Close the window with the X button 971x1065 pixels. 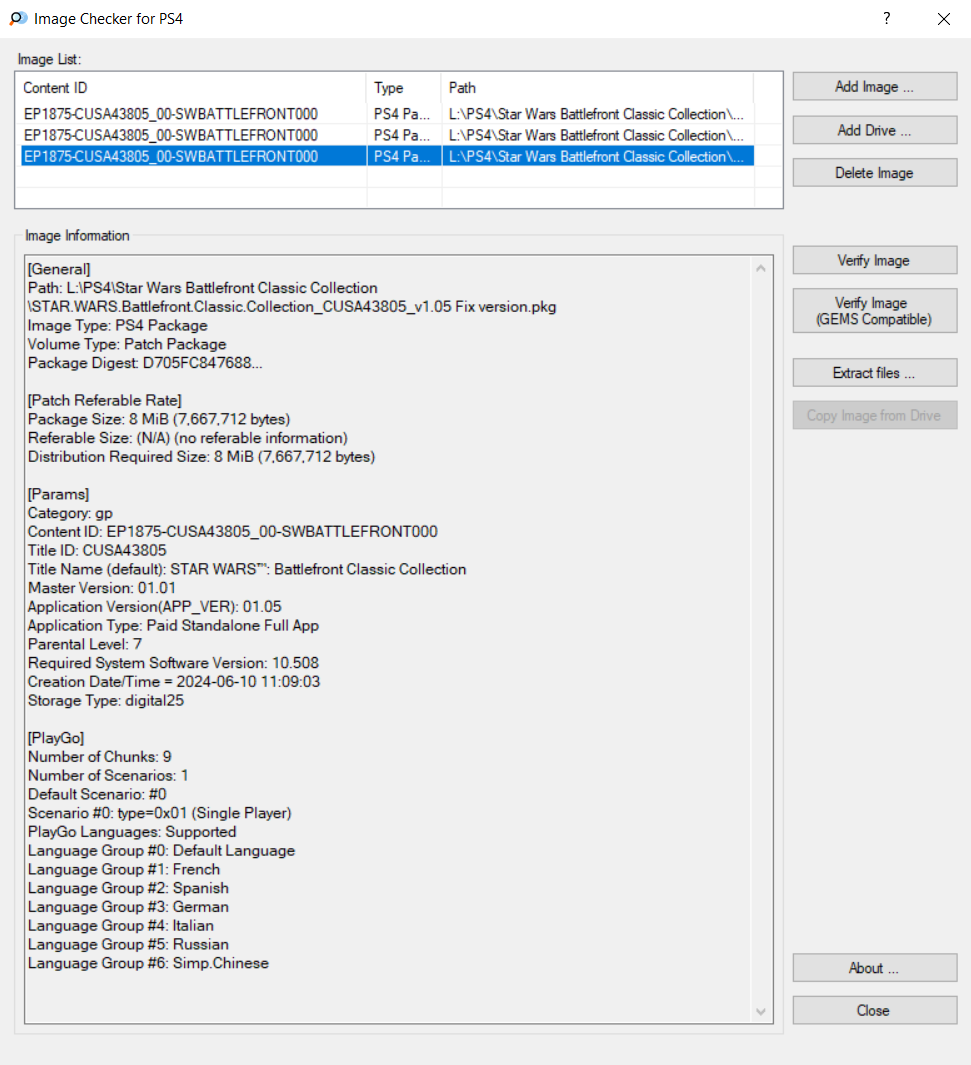point(944,19)
